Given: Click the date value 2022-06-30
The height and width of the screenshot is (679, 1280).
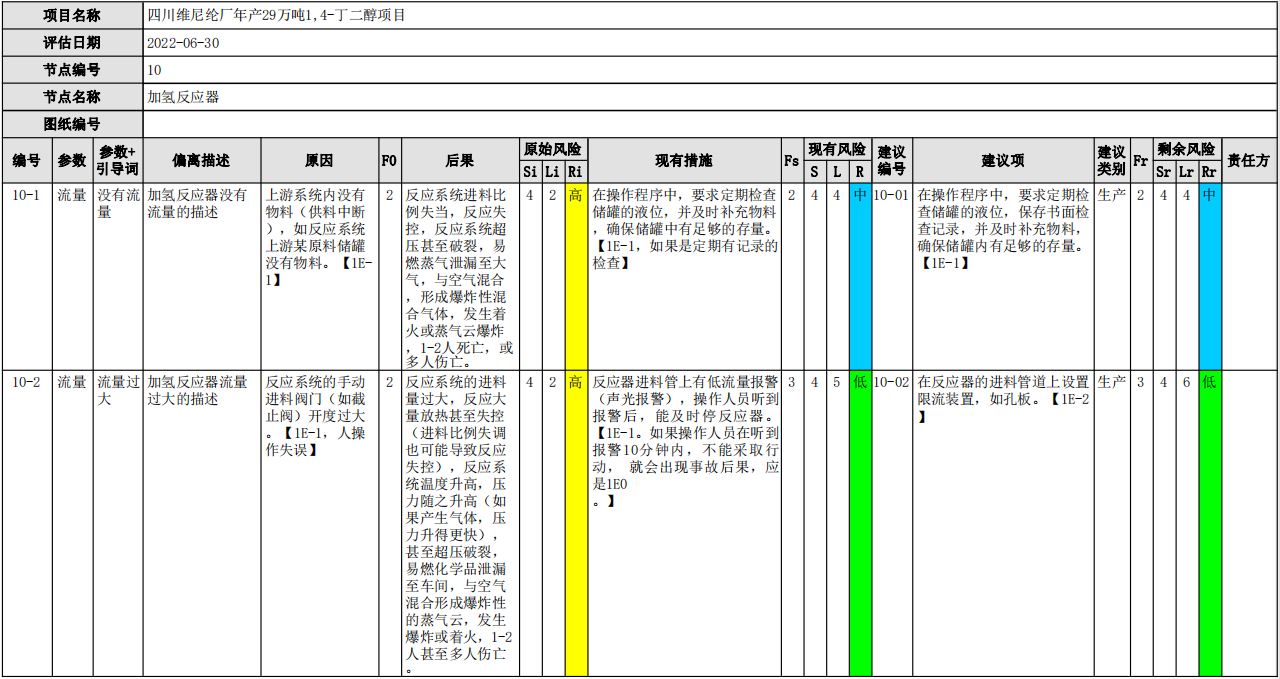Looking at the screenshot, I should (183, 43).
